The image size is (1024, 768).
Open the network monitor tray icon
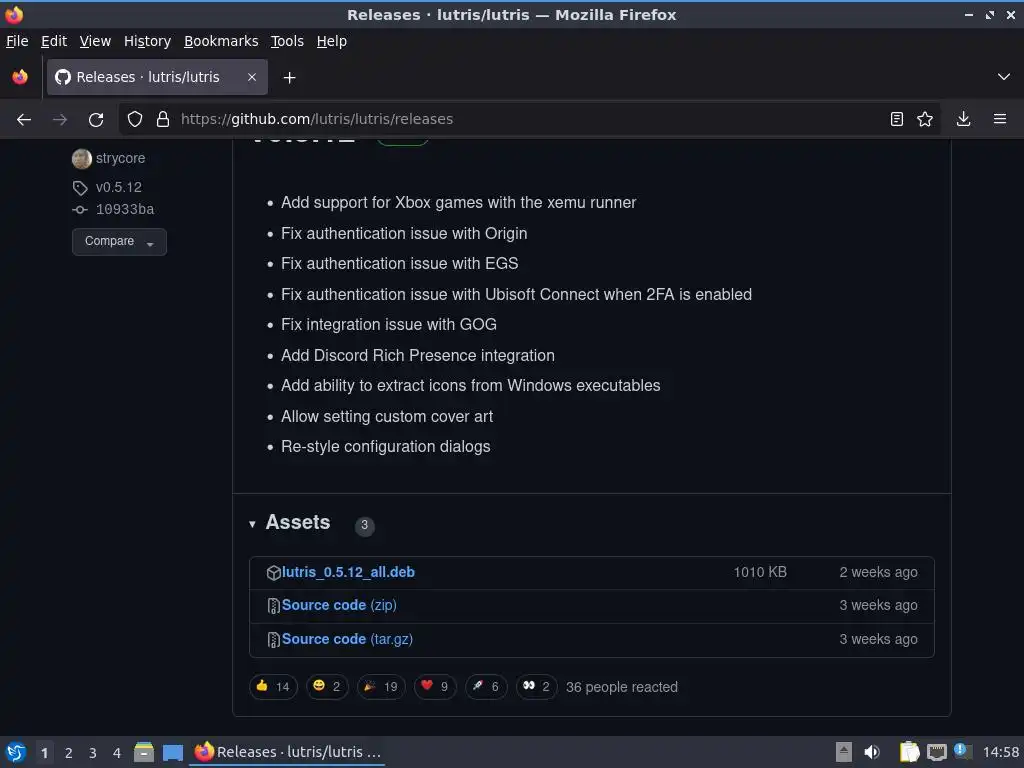coord(936,752)
